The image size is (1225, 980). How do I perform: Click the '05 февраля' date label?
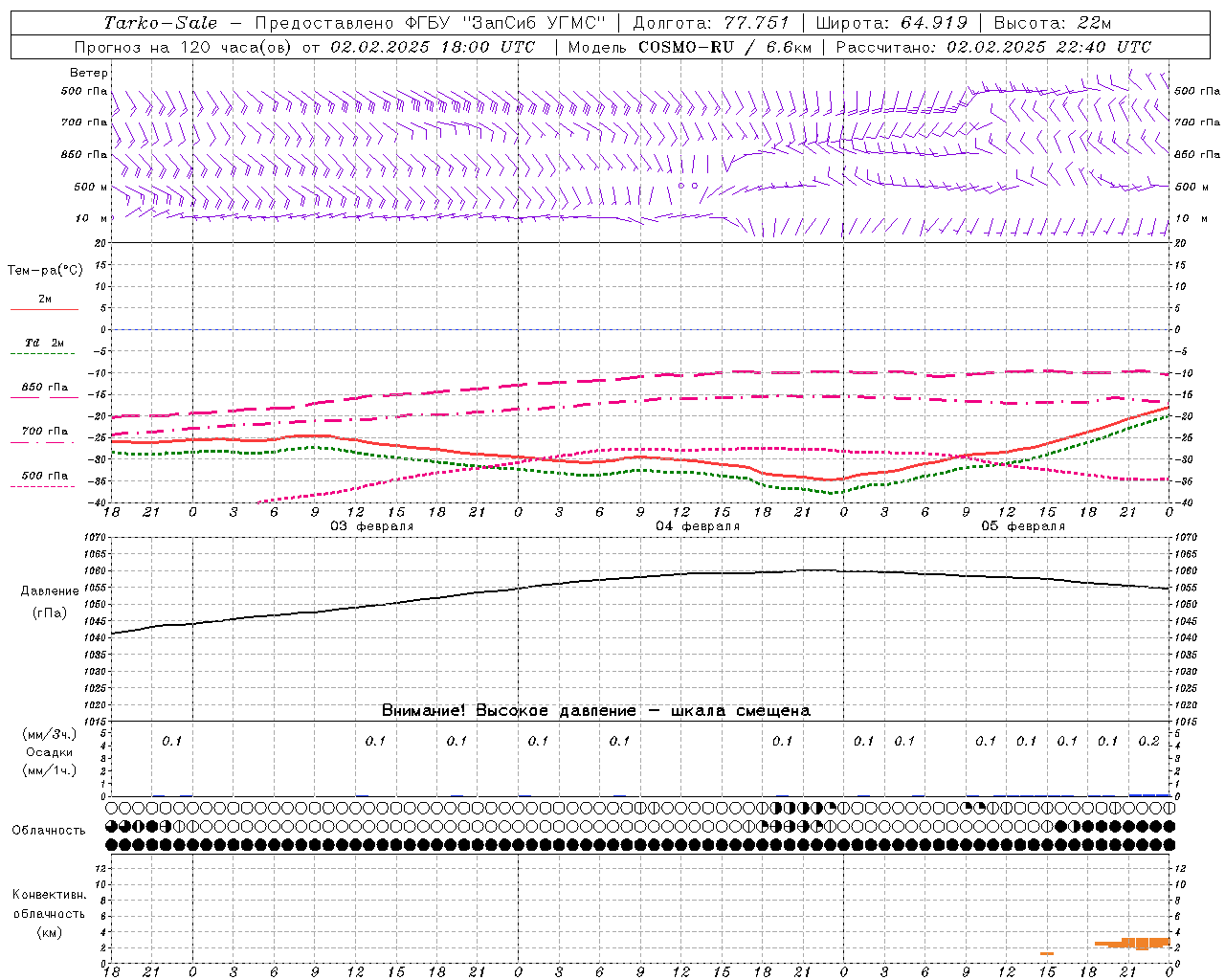1023,526
